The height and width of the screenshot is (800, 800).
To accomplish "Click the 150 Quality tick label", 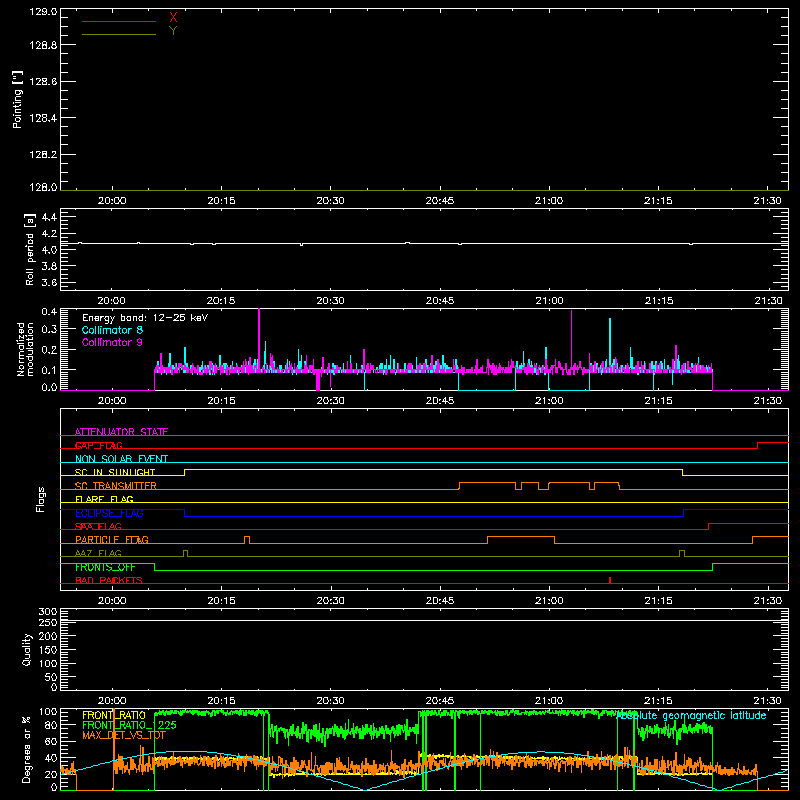I will [48, 650].
